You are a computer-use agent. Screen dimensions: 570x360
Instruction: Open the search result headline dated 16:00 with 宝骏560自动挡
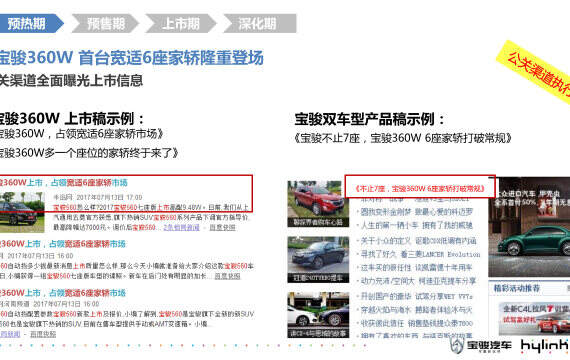63,244
